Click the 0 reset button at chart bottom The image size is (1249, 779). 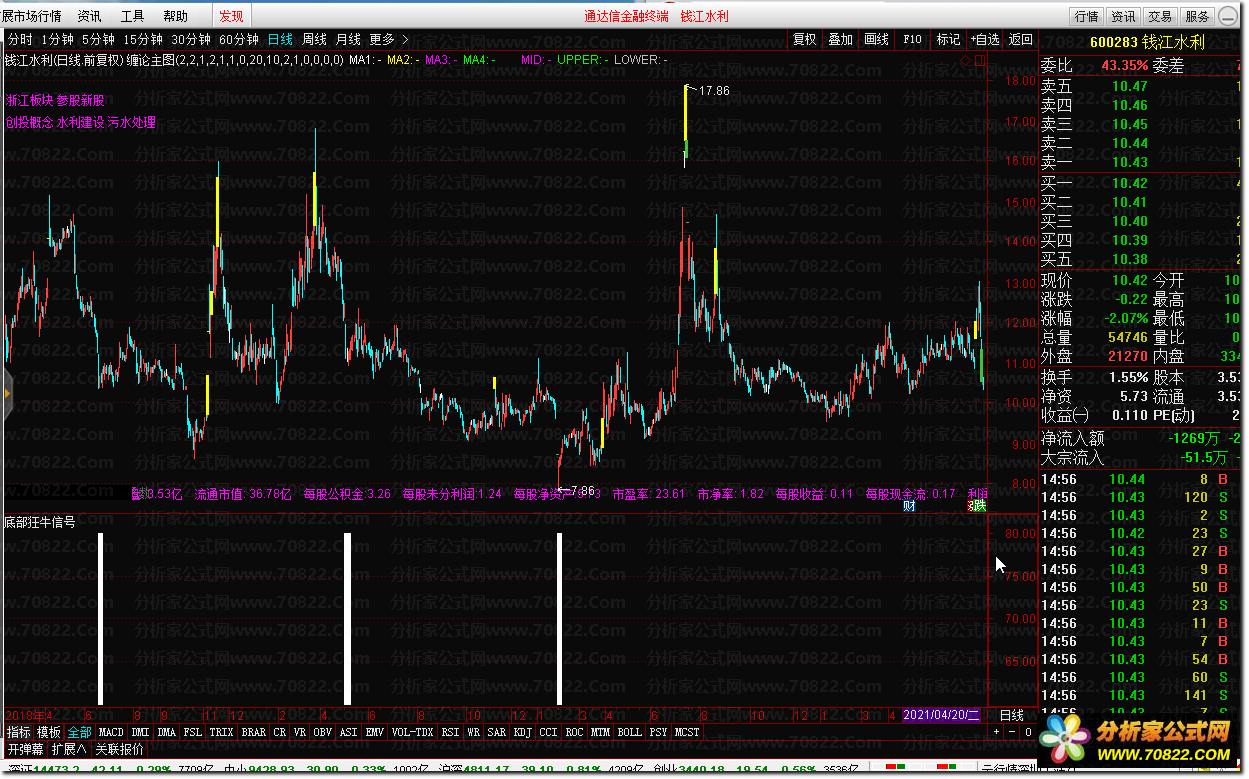click(1028, 732)
